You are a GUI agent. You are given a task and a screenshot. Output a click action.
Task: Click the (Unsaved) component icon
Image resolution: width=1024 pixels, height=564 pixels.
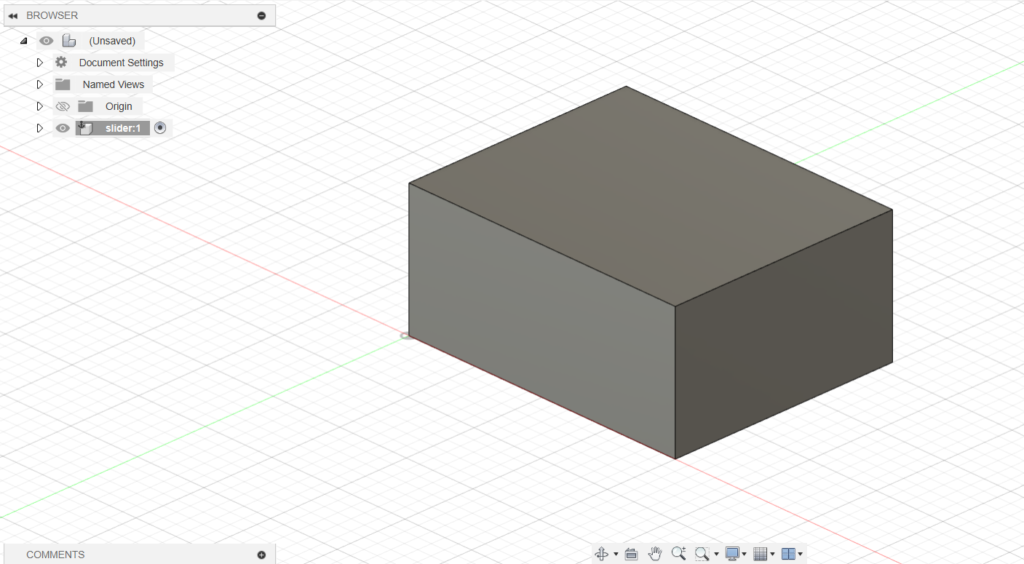click(x=69, y=40)
